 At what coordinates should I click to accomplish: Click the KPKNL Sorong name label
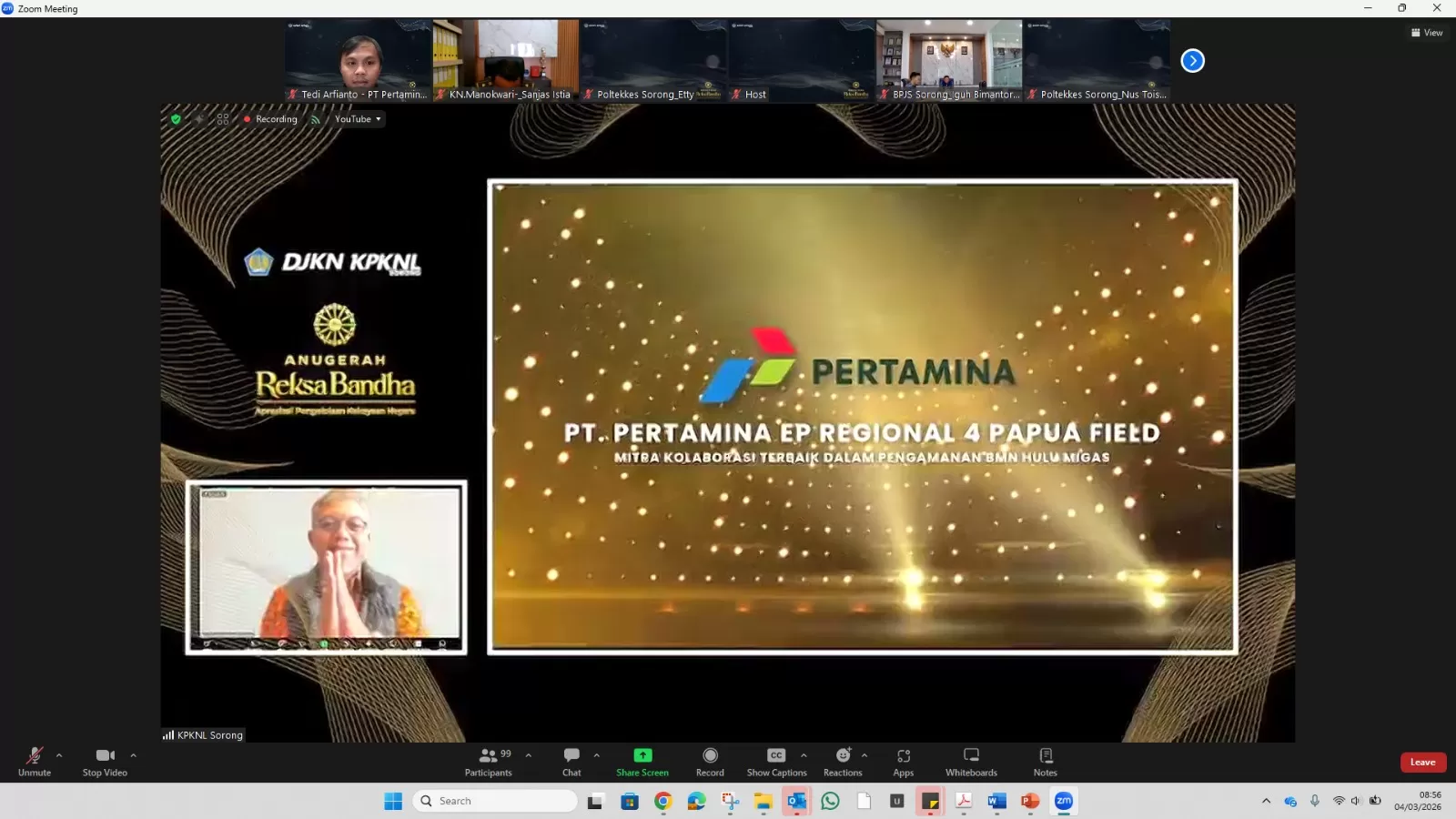click(203, 735)
